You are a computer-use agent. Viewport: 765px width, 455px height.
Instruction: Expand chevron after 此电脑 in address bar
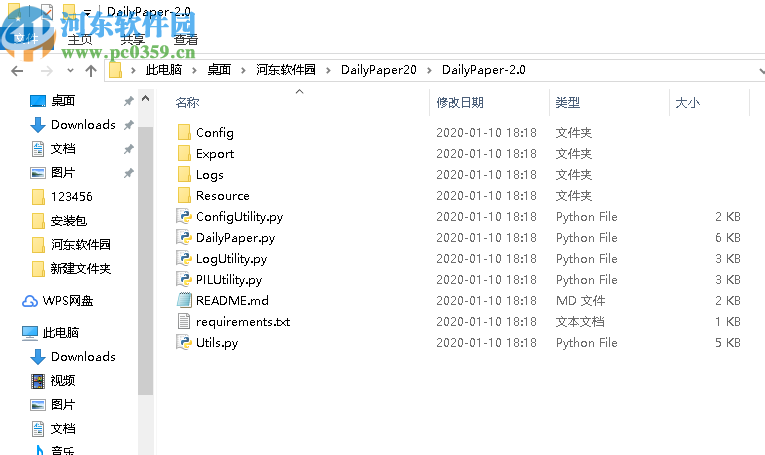click(x=195, y=70)
